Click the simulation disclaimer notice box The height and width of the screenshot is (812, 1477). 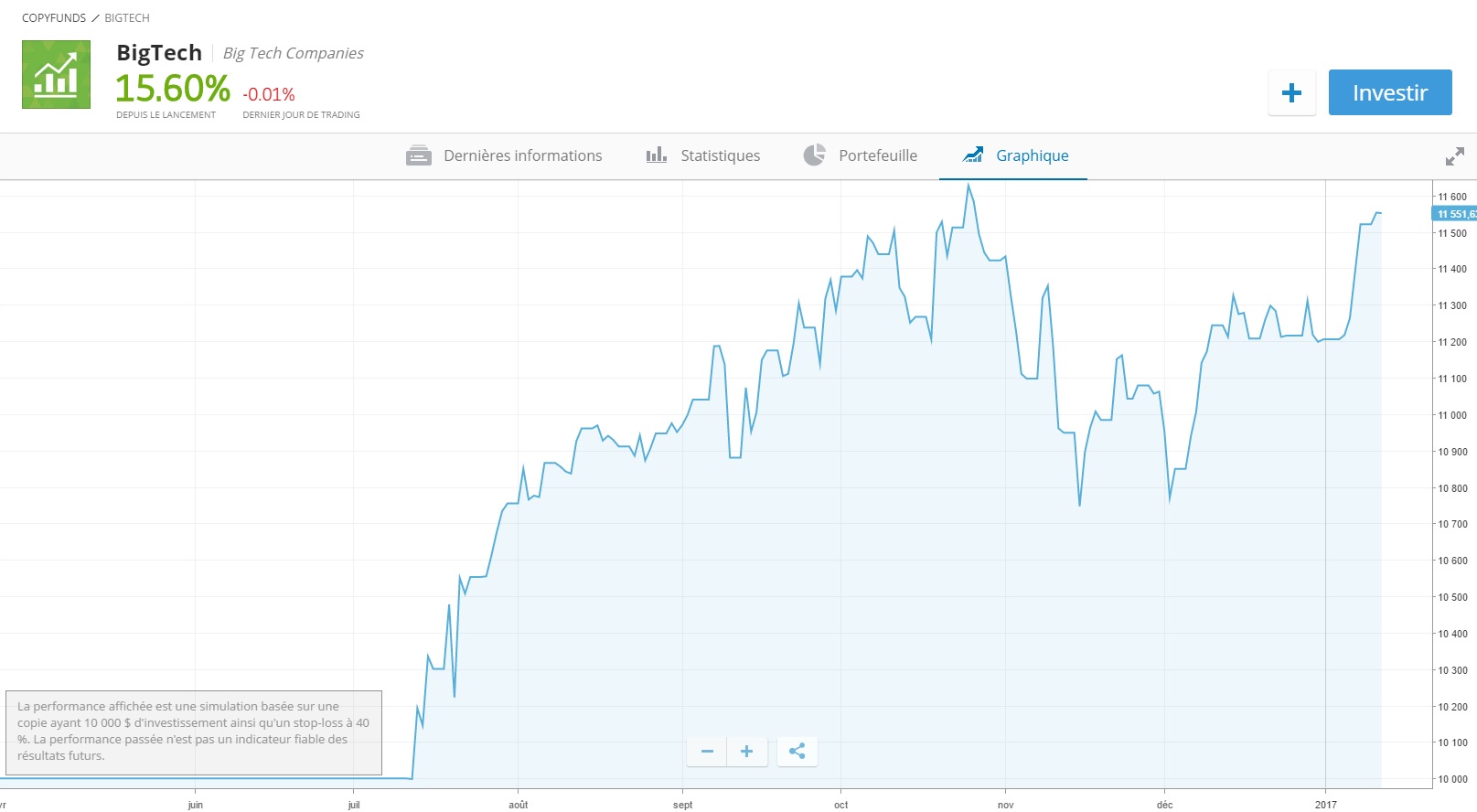point(193,732)
